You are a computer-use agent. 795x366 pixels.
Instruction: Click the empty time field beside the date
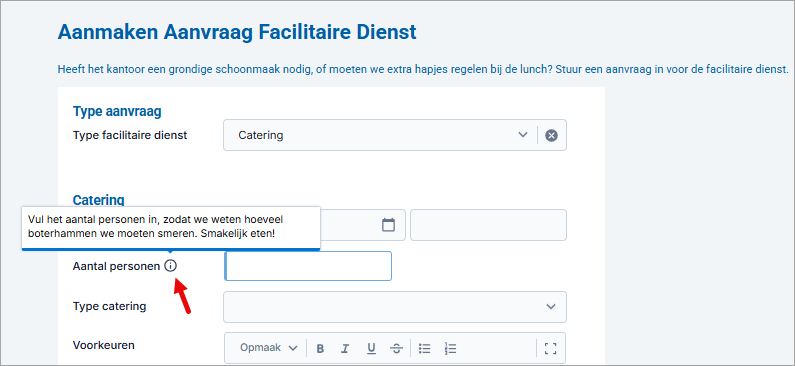point(488,225)
